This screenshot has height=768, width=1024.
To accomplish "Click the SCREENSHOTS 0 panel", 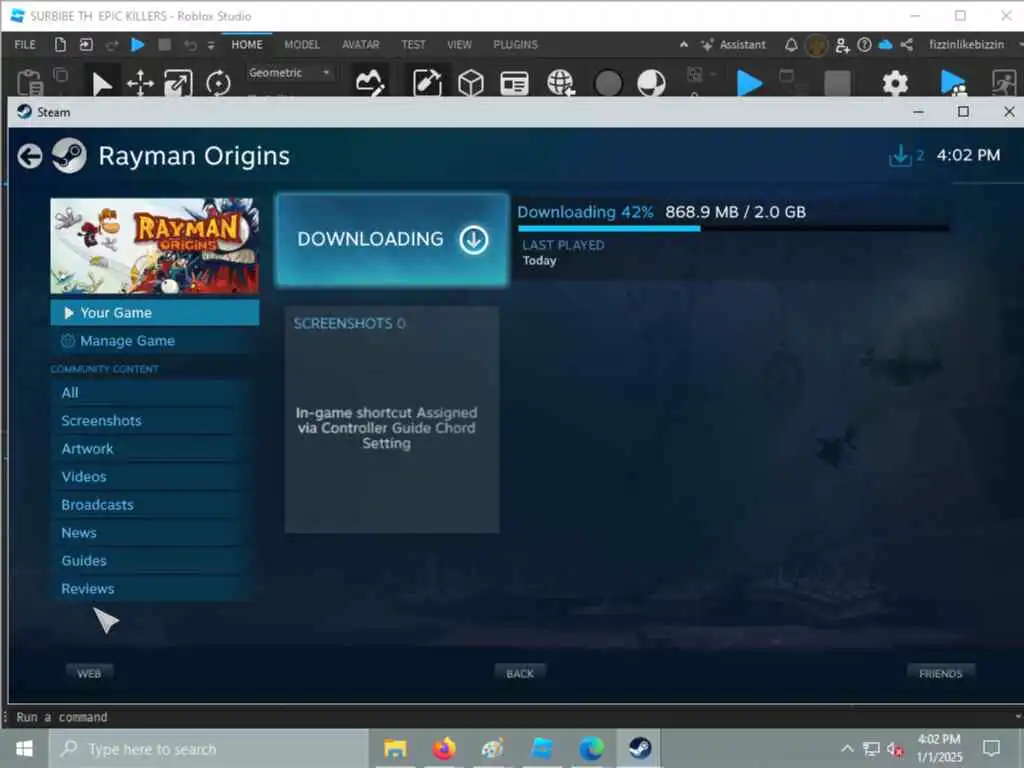I will pyautogui.click(x=392, y=419).
